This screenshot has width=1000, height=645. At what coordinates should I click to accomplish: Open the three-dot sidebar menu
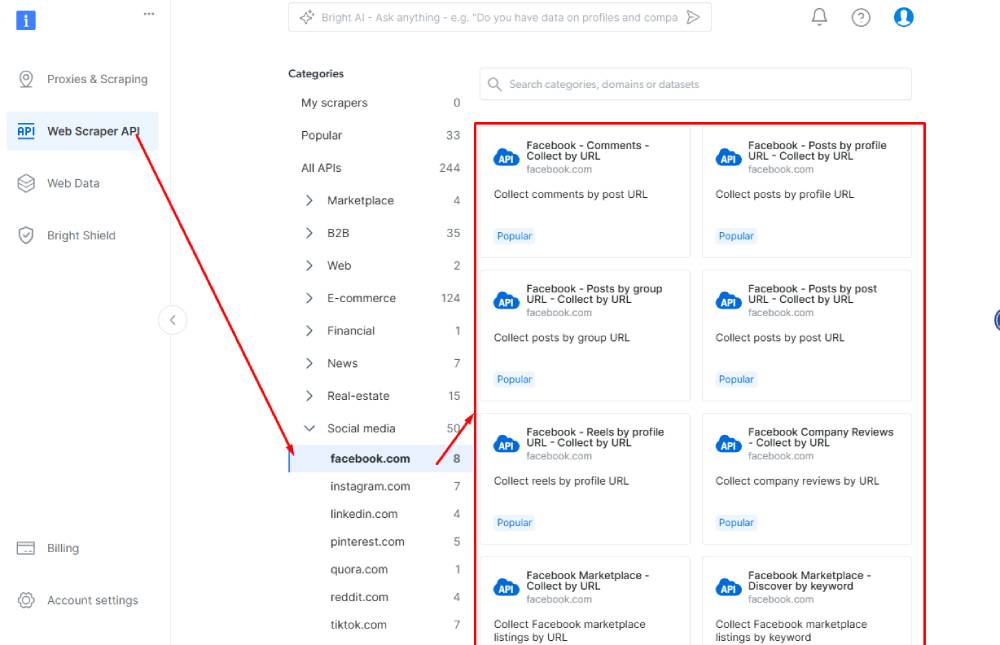coord(149,13)
